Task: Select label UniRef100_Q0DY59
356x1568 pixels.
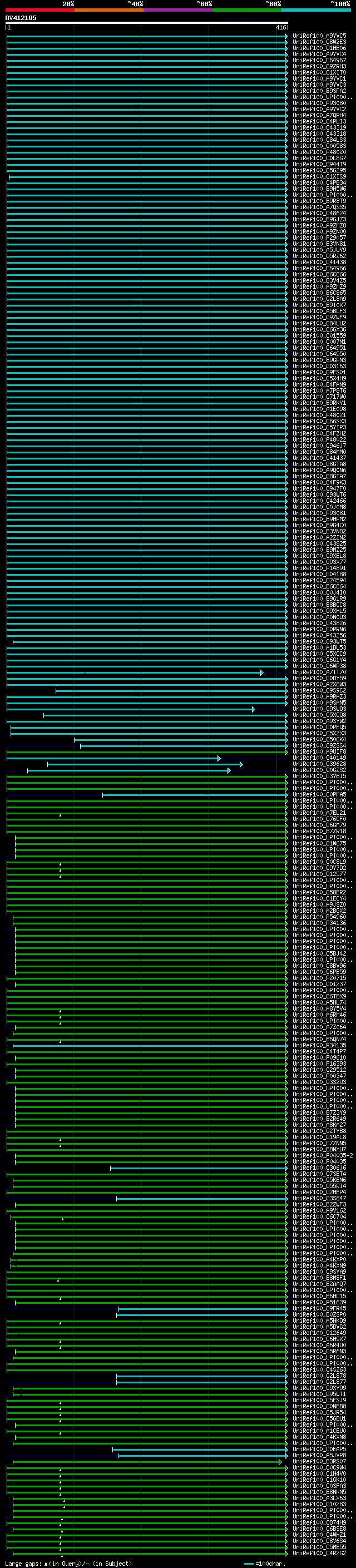Action: pos(319,678)
